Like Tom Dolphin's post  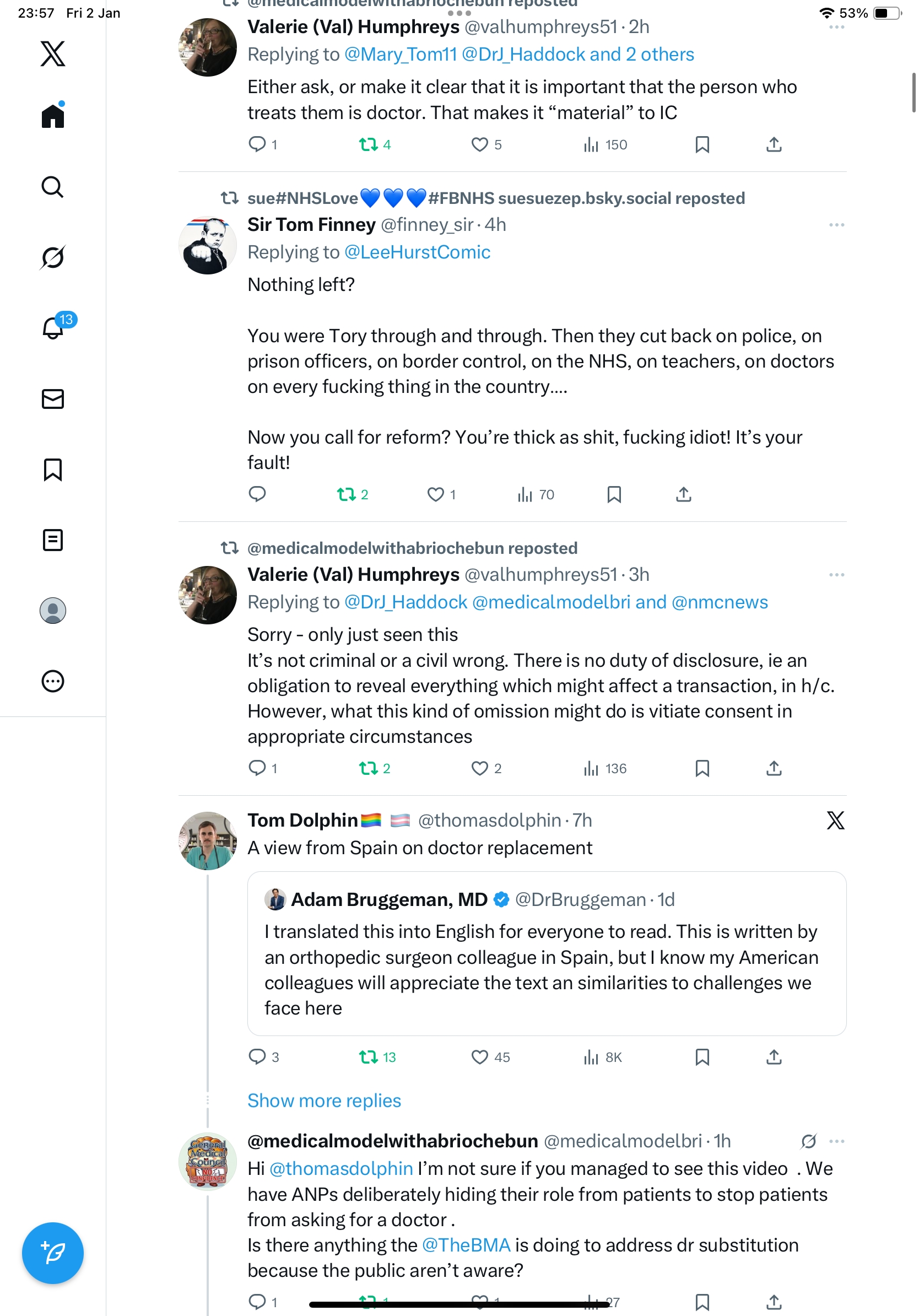pos(479,1057)
